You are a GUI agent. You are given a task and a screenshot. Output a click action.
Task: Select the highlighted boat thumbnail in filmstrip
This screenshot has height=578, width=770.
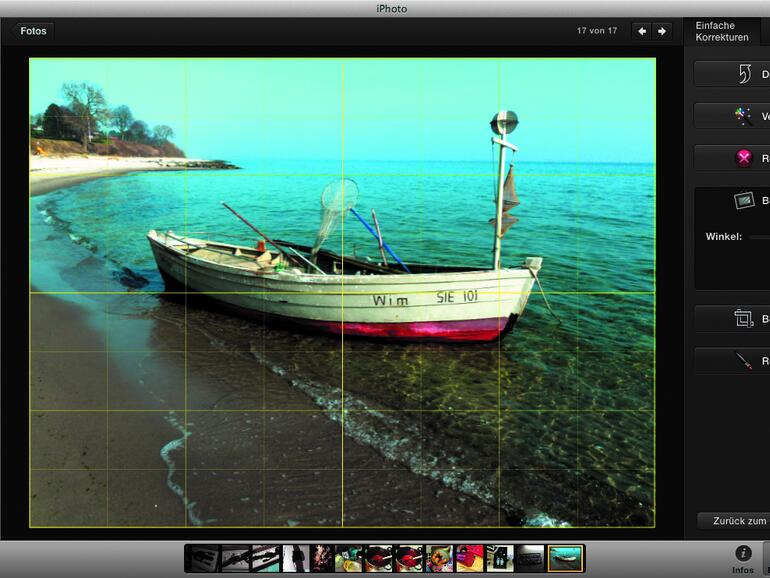(565, 558)
